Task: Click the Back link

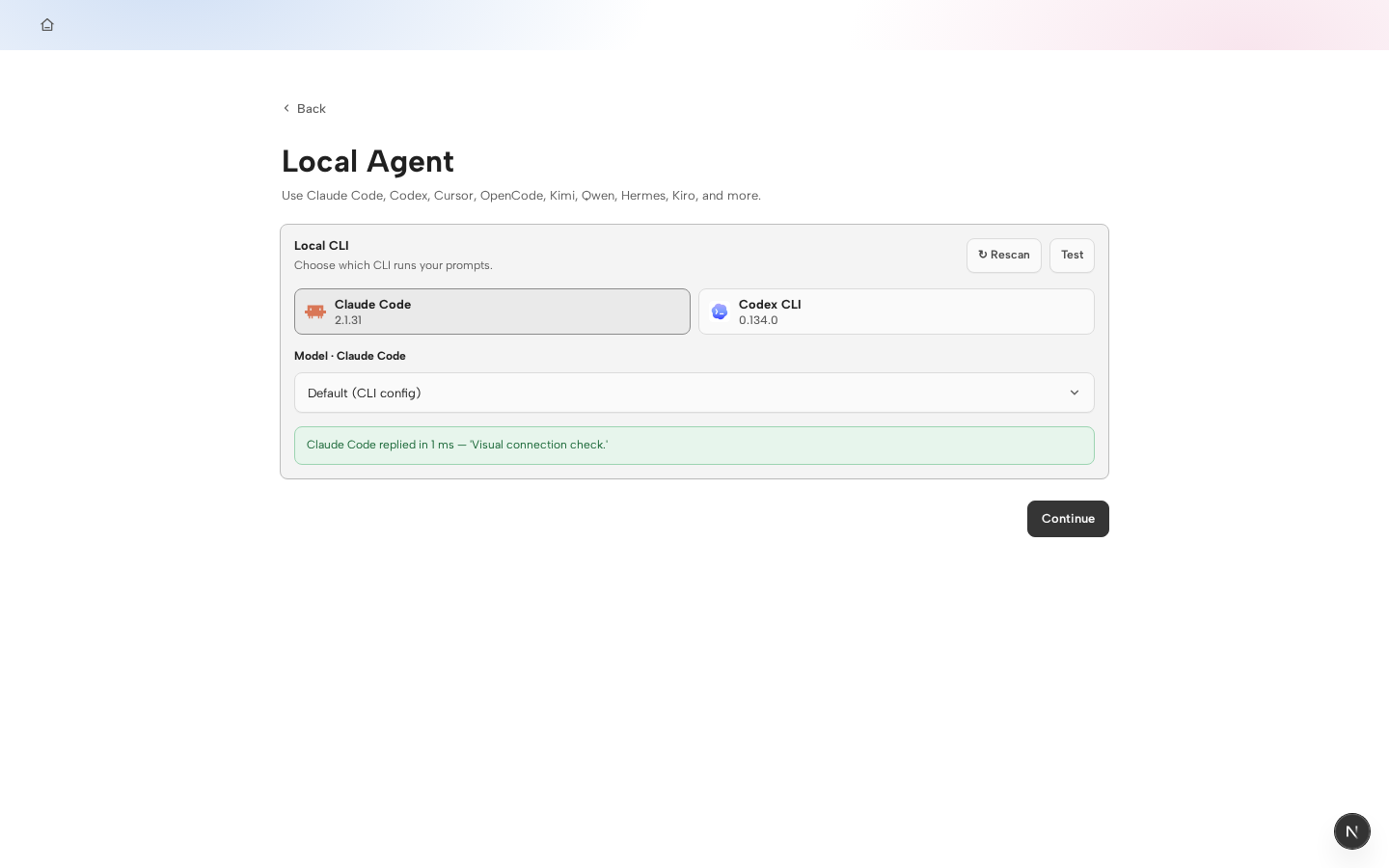Action: 304,108
